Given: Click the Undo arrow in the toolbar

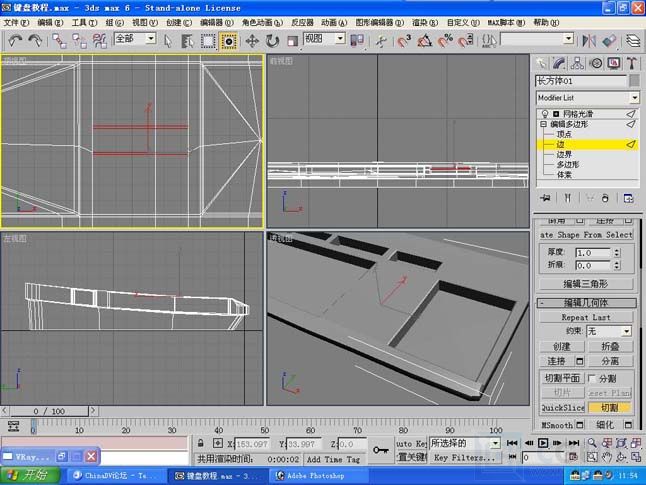Looking at the screenshot, I should 15,40.
